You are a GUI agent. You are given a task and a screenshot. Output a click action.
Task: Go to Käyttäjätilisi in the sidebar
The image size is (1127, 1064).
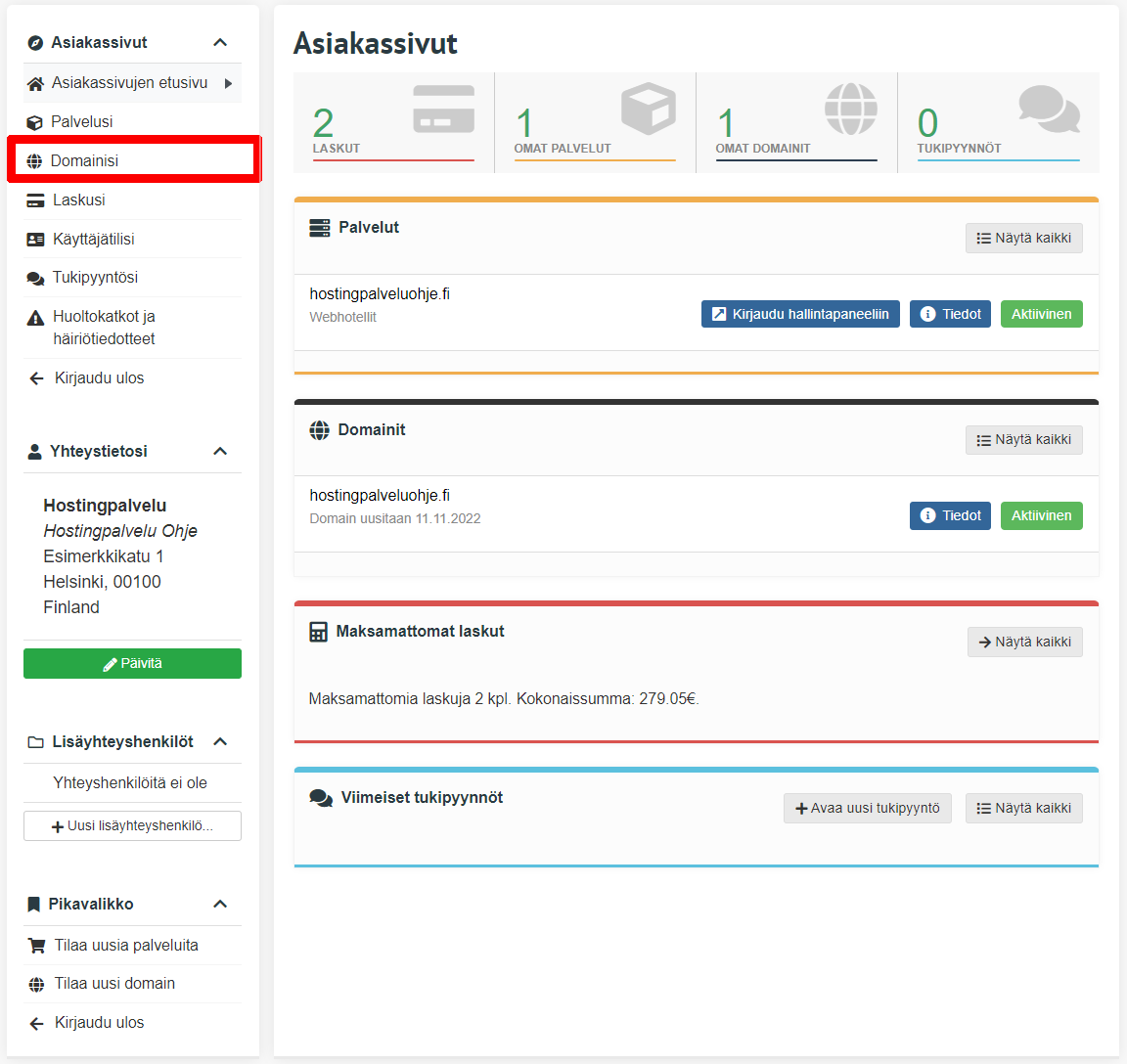point(93,239)
